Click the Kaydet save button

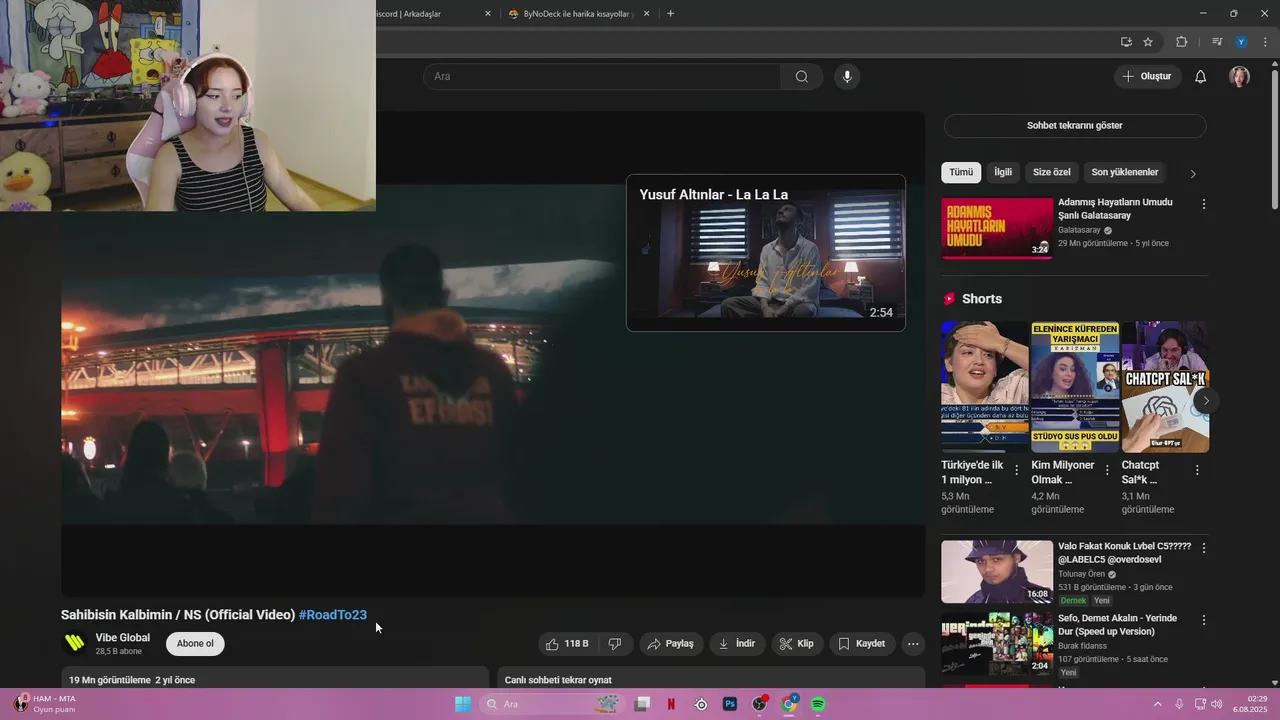pyautogui.click(x=862, y=644)
